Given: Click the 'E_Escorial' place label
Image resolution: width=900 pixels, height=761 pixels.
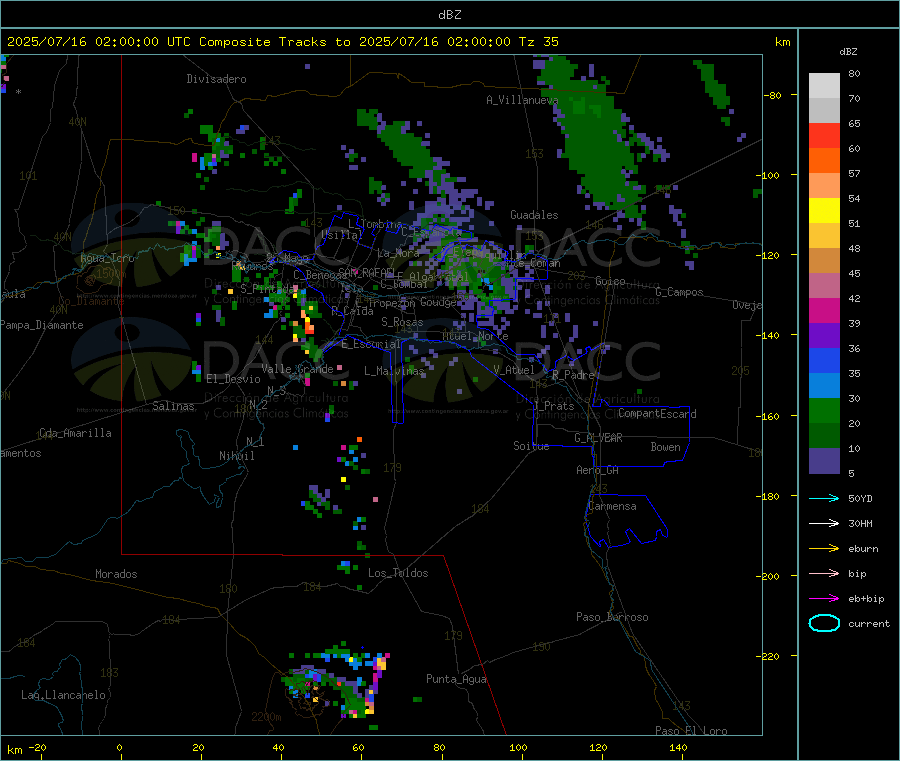Looking at the screenshot, I should [x=371, y=344].
